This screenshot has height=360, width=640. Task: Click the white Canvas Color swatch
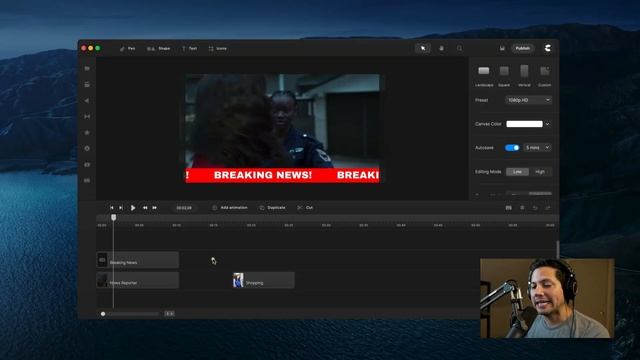coord(524,124)
